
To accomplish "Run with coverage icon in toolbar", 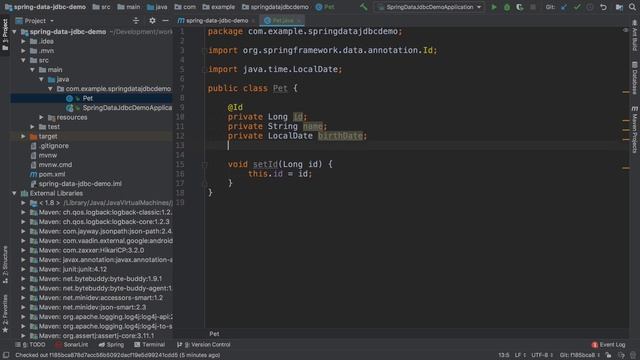I will (520, 7).
